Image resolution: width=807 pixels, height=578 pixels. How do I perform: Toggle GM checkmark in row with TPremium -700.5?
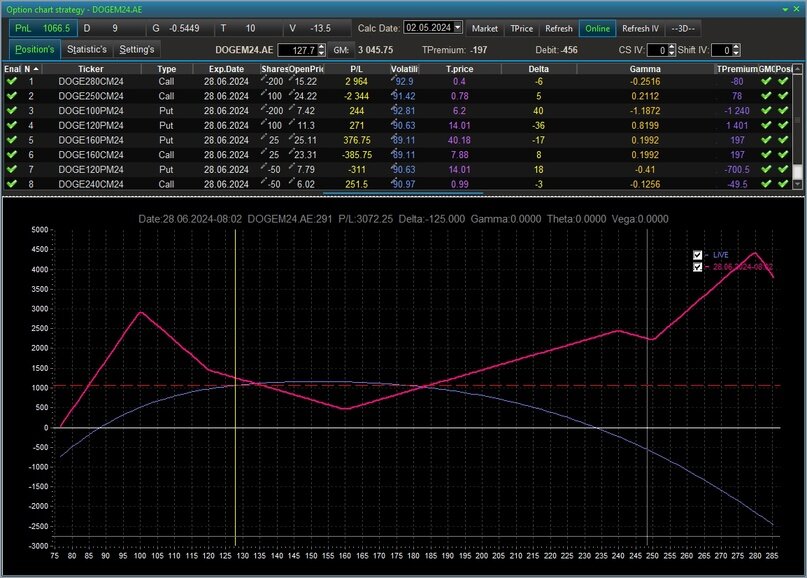pos(766,169)
